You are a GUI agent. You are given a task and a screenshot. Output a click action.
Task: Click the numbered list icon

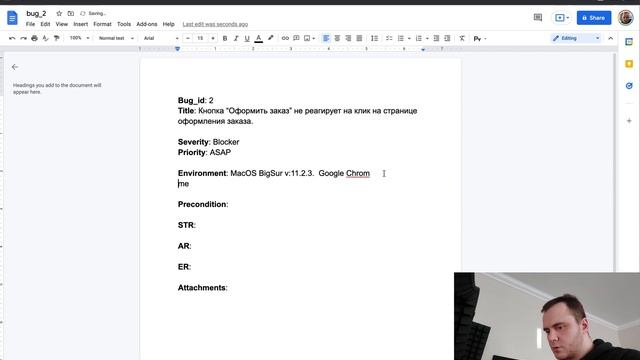tap(418, 38)
